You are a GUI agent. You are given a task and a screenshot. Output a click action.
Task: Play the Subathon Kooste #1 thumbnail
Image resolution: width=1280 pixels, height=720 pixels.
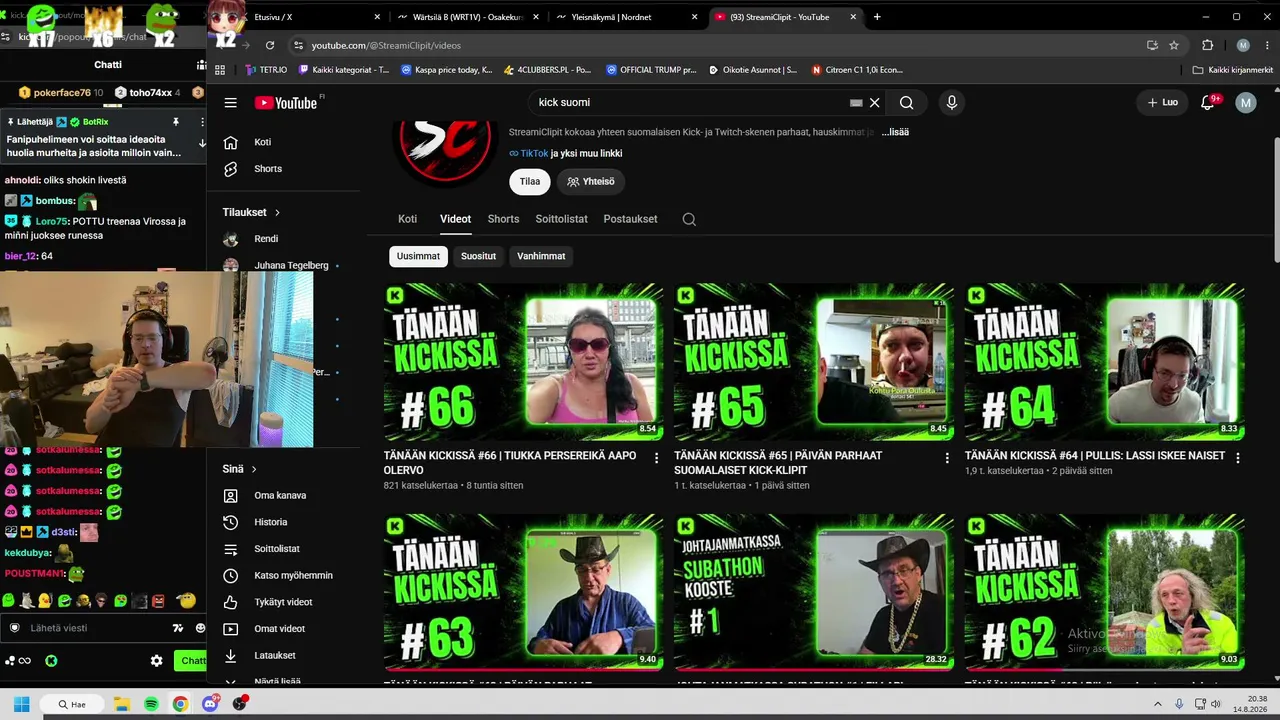click(814, 592)
